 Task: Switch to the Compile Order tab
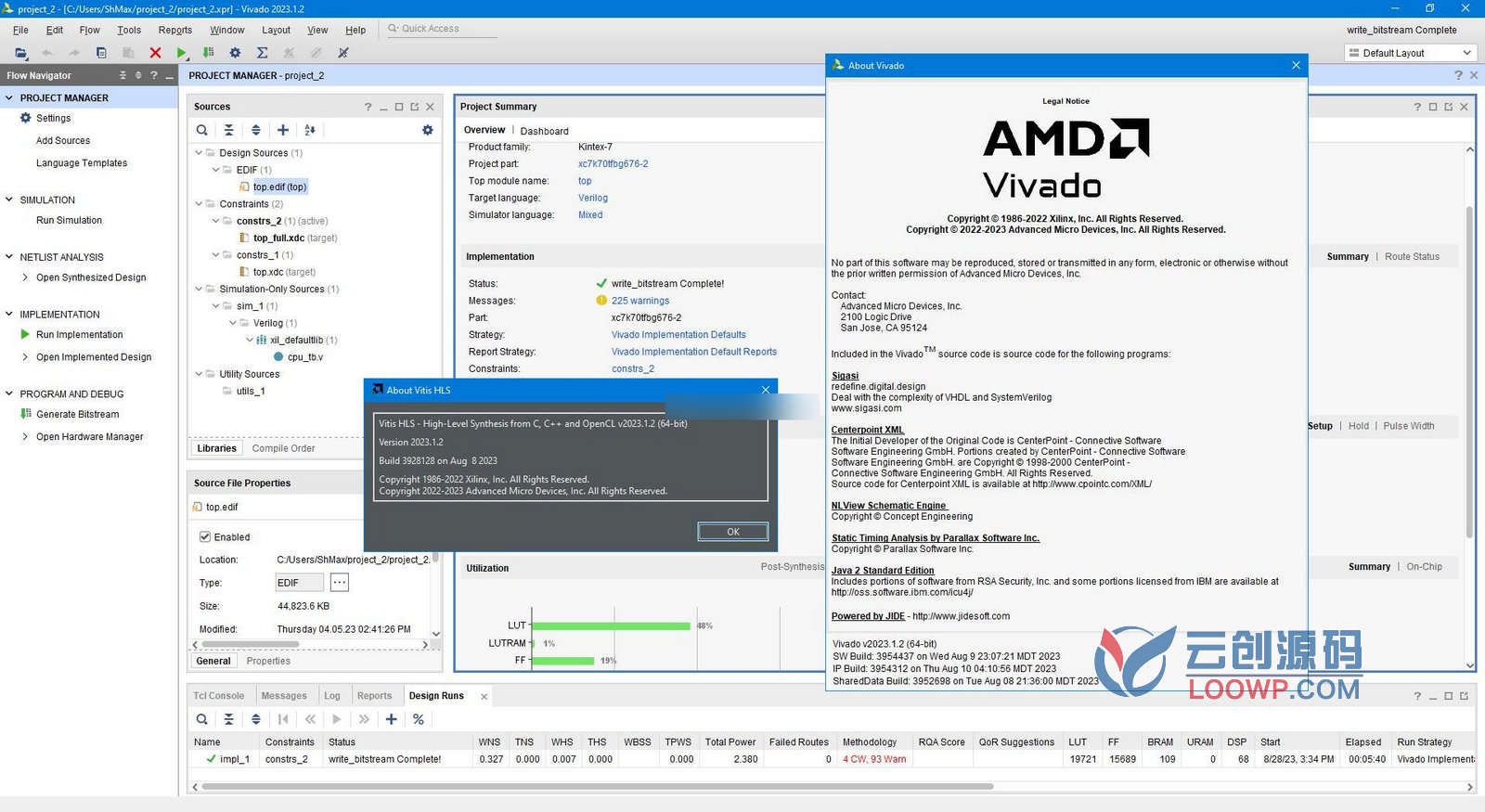point(283,448)
